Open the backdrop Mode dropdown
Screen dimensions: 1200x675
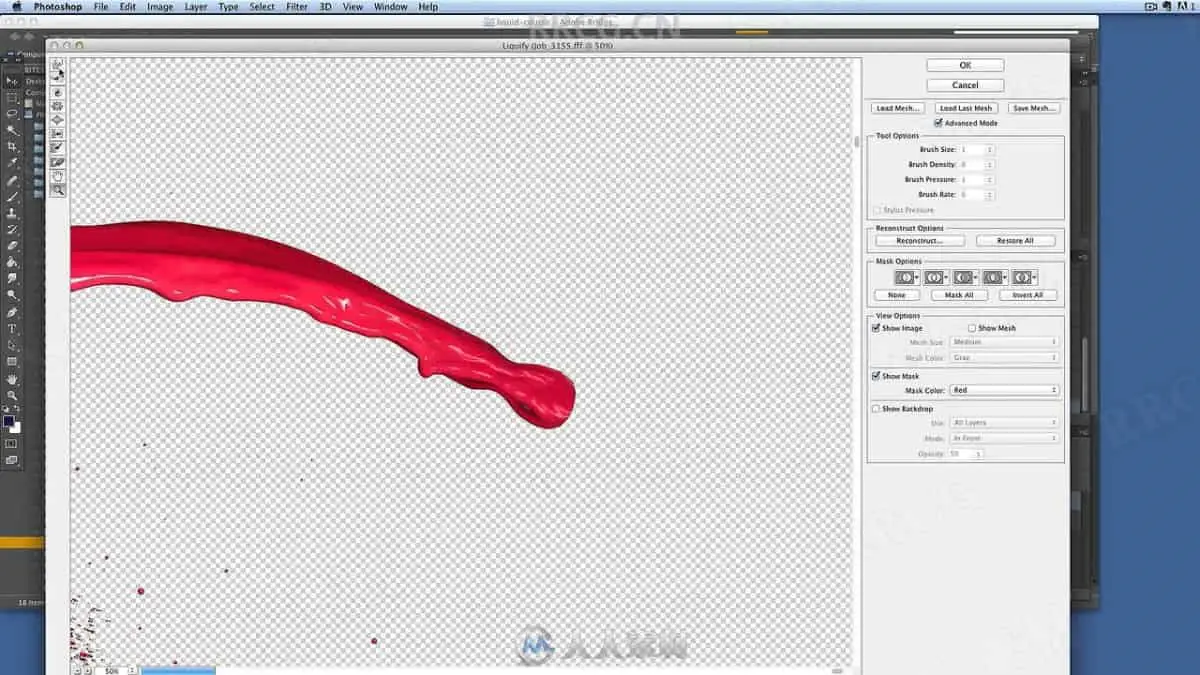click(1004, 438)
